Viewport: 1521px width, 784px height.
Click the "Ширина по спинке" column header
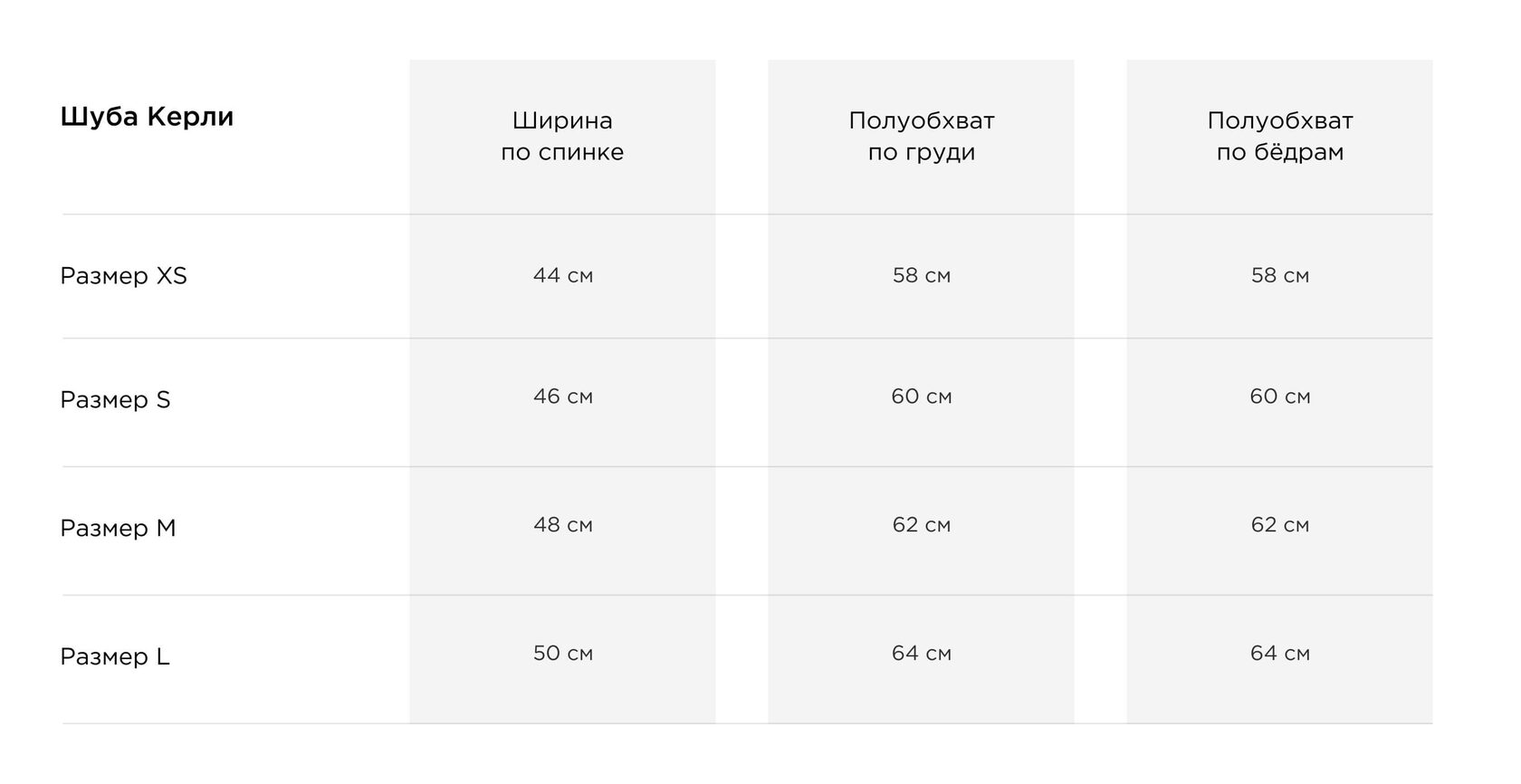[562, 136]
